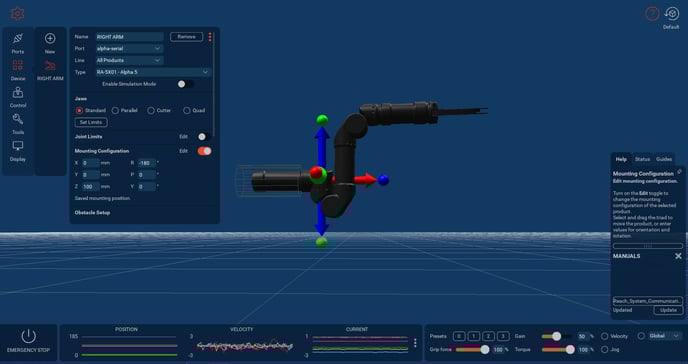Open the Tools wrench icon
This screenshot has width=688, height=364.
point(18,119)
